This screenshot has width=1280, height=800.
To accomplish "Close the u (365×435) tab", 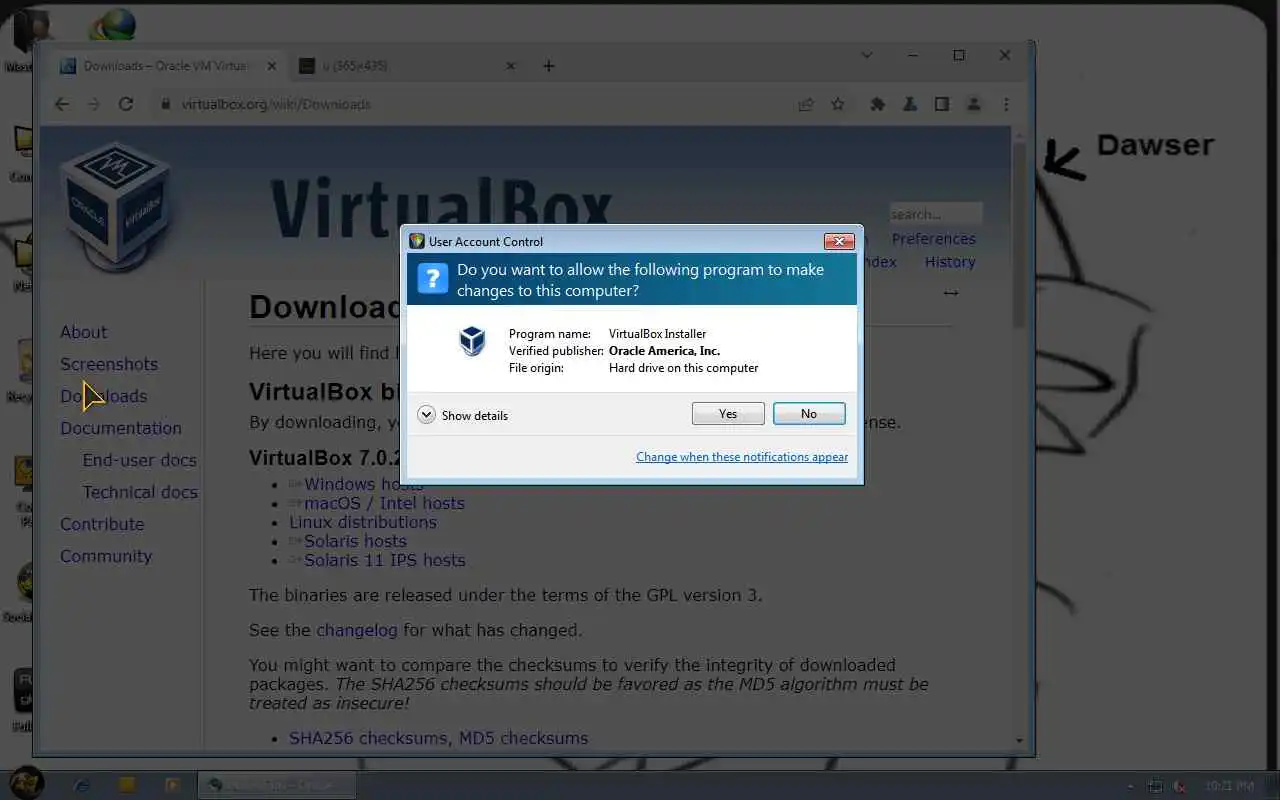I will coord(511,66).
